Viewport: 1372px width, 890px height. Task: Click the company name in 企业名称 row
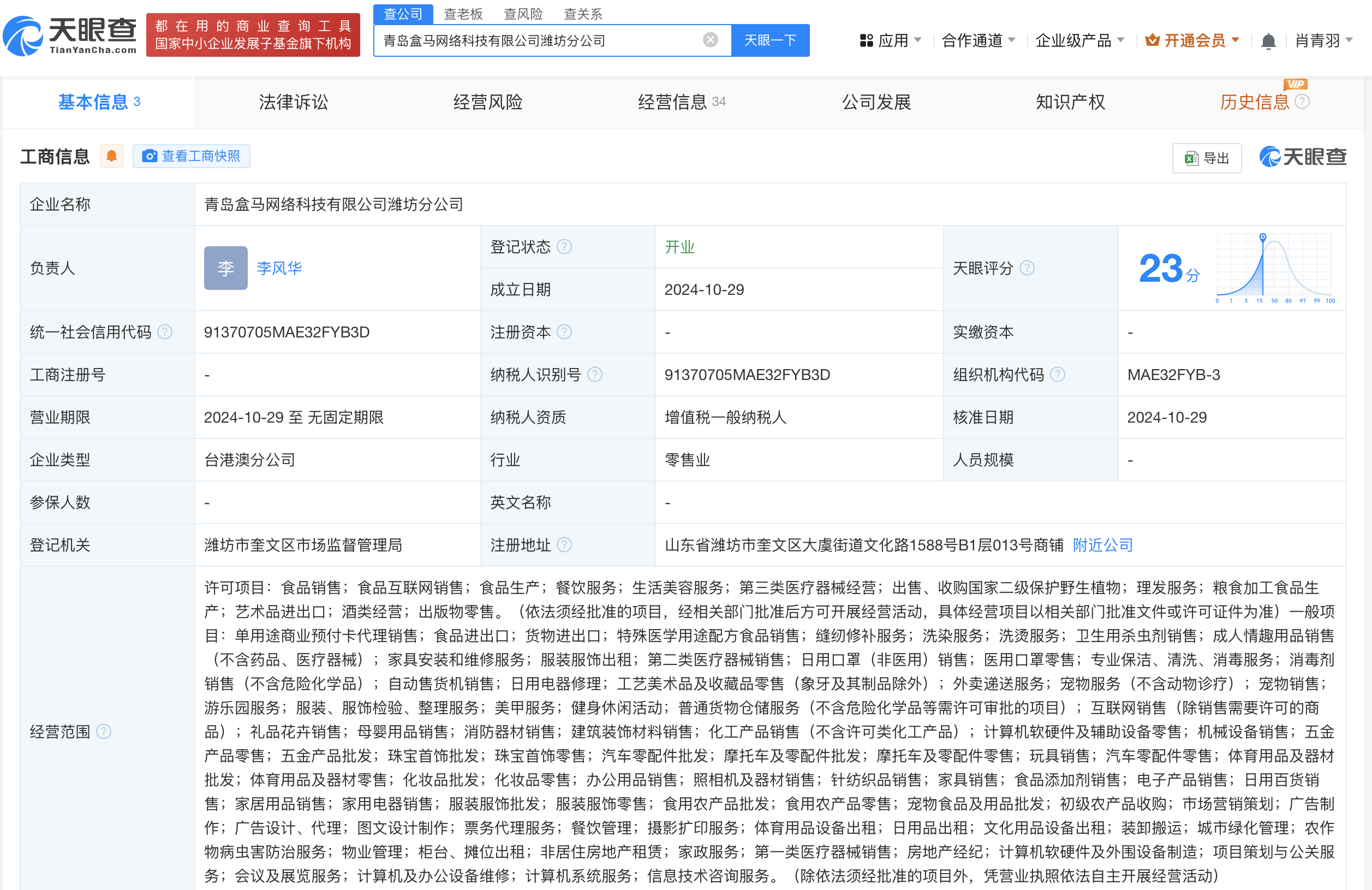(x=334, y=204)
